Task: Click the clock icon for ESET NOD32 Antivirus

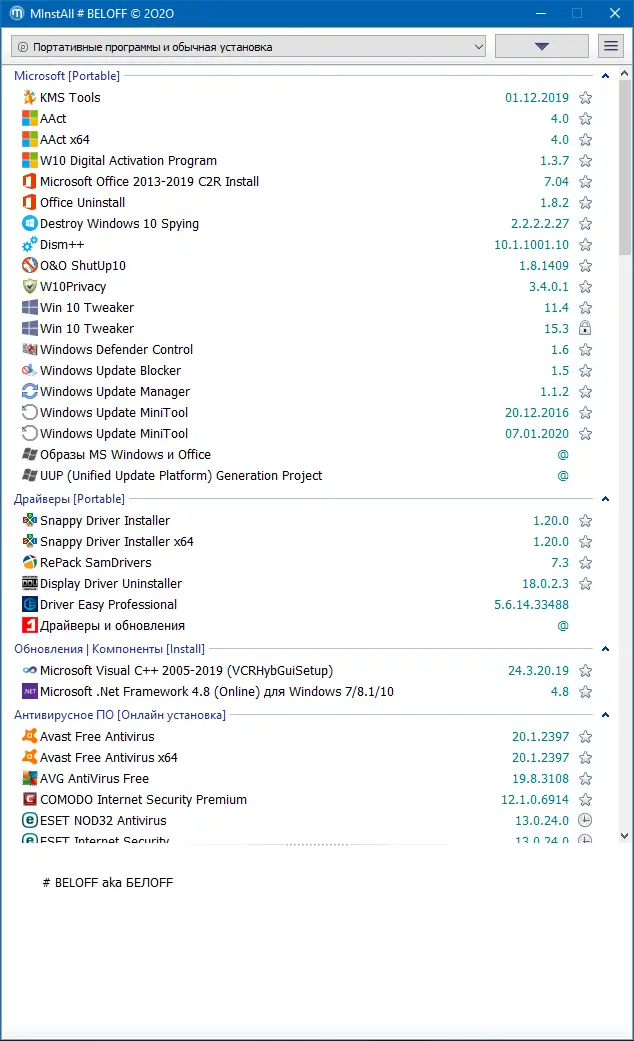Action: (585, 820)
